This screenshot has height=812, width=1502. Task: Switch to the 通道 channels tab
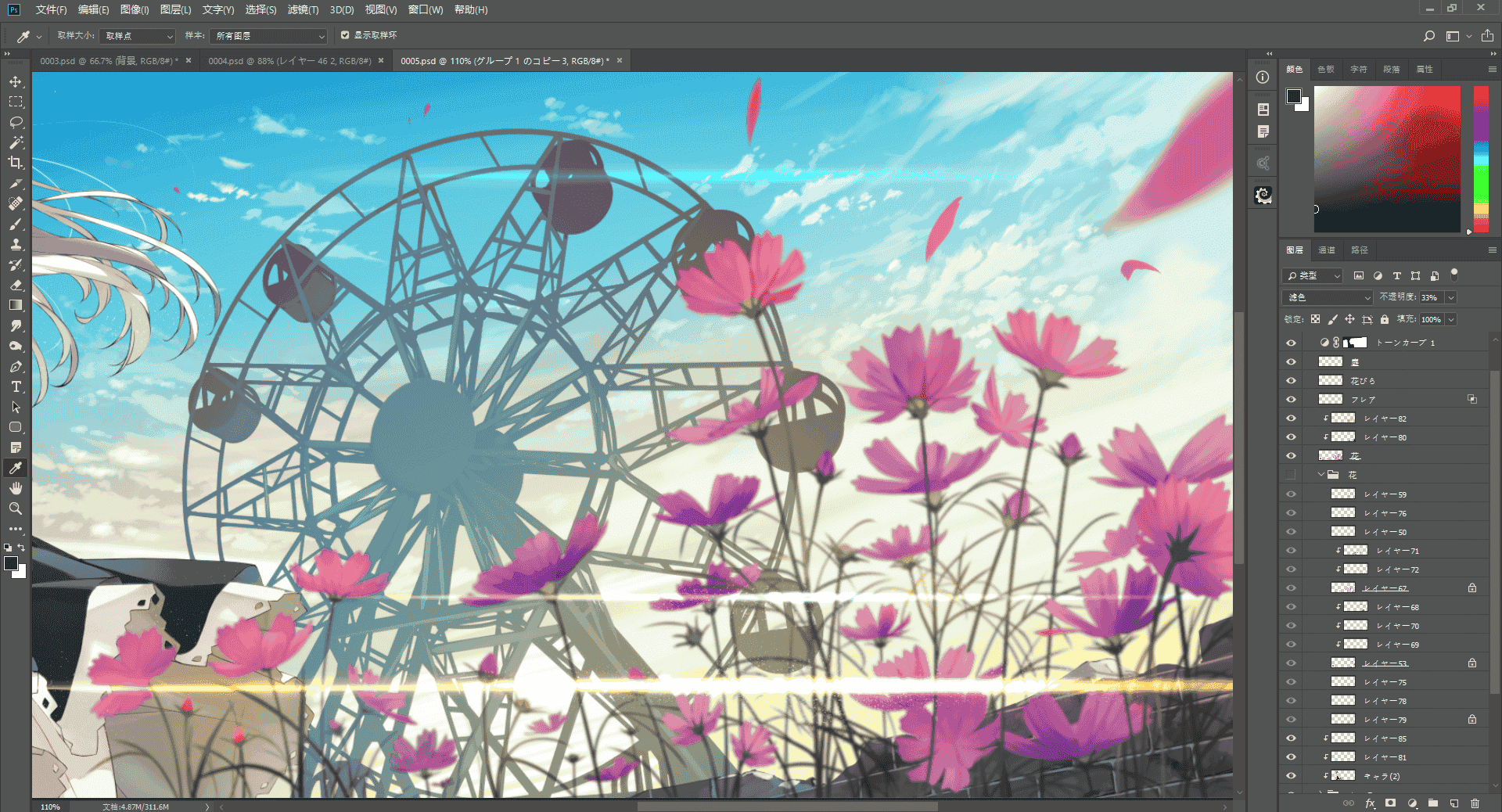[x=1327, y=250]
